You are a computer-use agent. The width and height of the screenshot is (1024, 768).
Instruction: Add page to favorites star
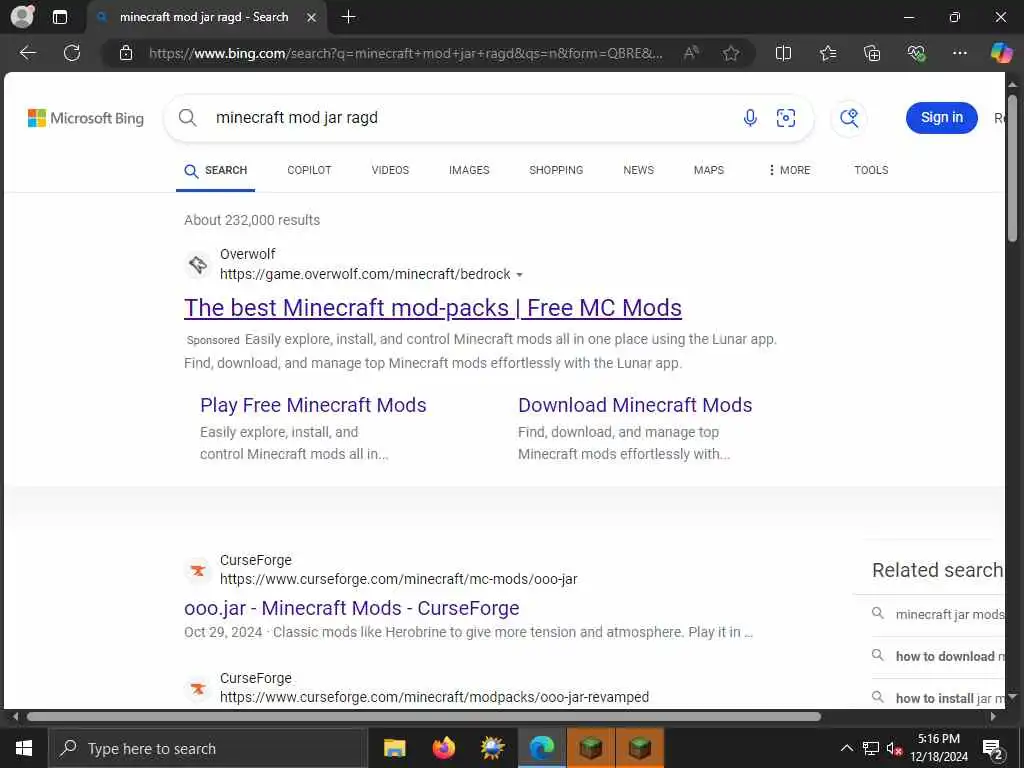[731, 53]
